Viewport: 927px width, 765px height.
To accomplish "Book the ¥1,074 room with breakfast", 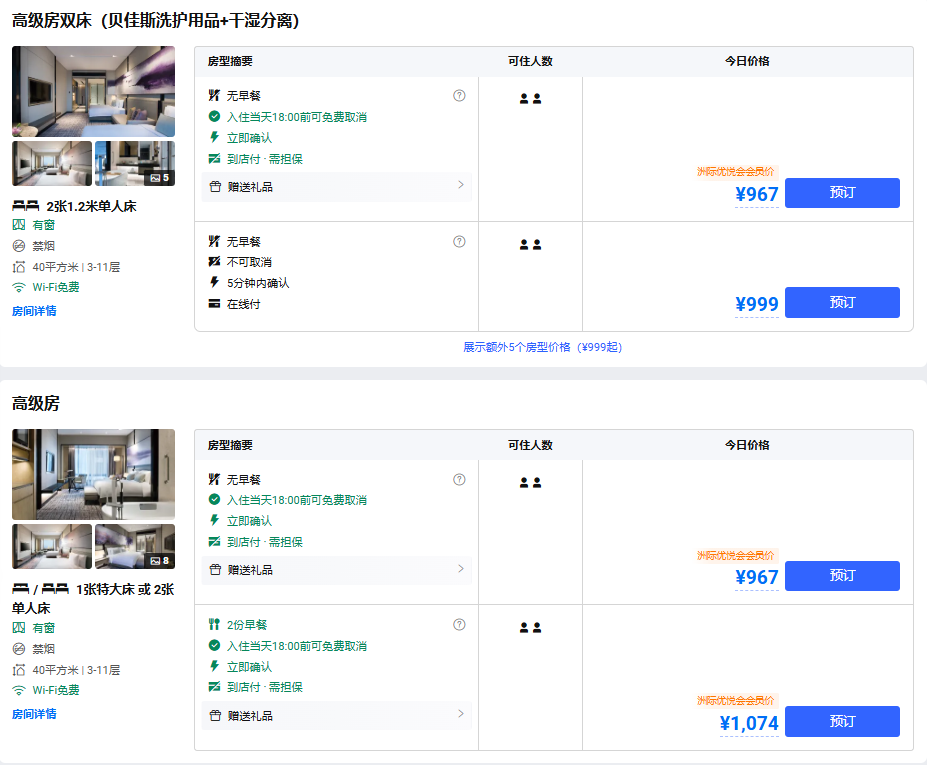I will [842, 721].
